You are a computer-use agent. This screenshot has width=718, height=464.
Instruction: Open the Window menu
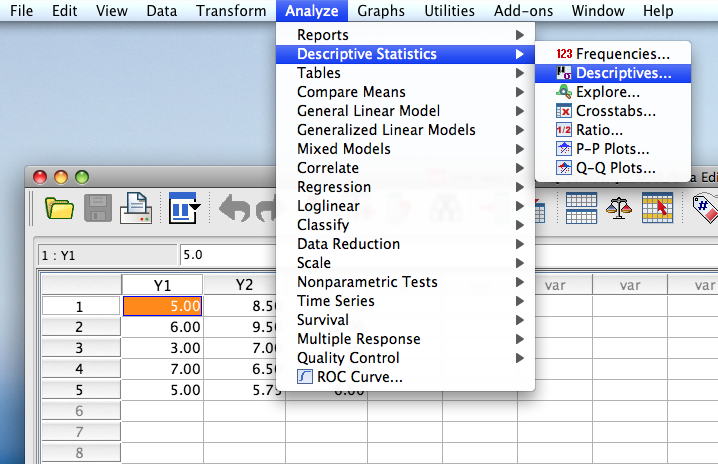point(598,11)
